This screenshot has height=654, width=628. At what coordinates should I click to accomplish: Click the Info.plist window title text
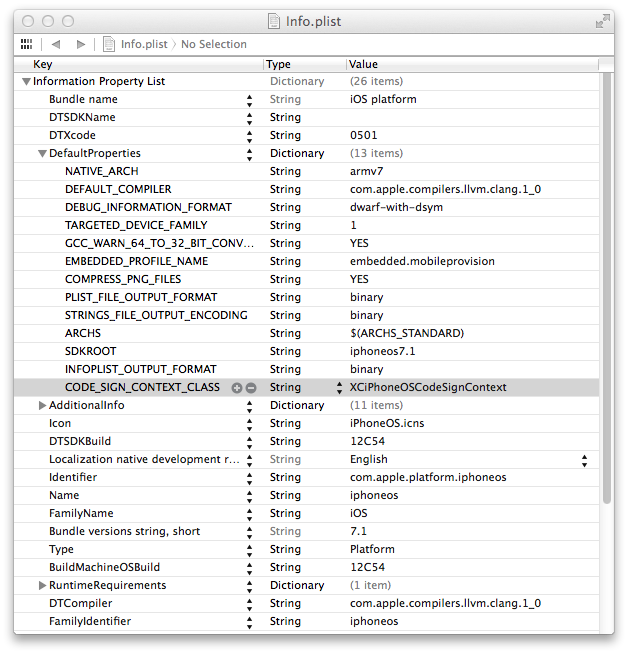click(x=313, y=21)
